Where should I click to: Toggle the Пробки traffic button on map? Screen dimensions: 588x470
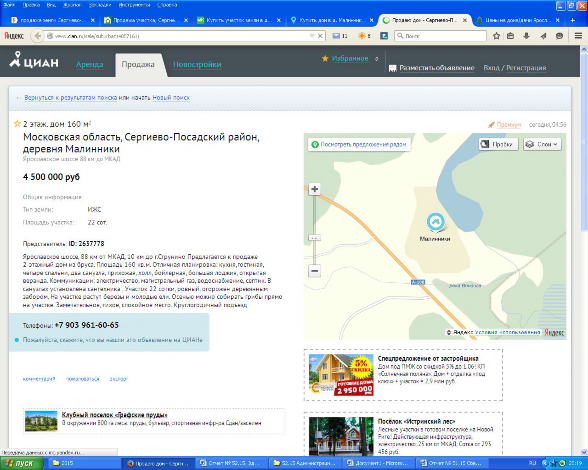[498, 144]
